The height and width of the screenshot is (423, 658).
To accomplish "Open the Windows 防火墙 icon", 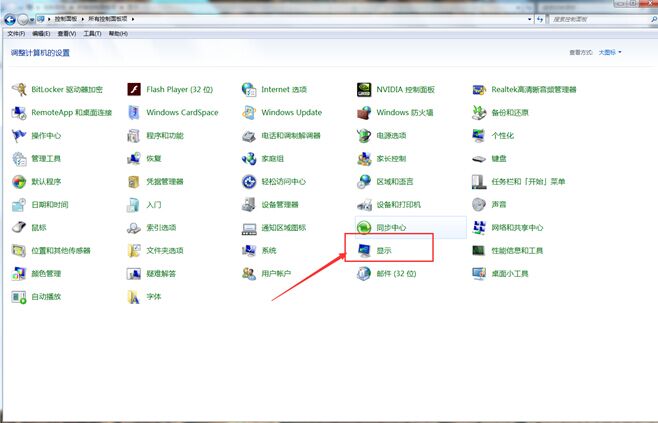I will coord(364,112).
